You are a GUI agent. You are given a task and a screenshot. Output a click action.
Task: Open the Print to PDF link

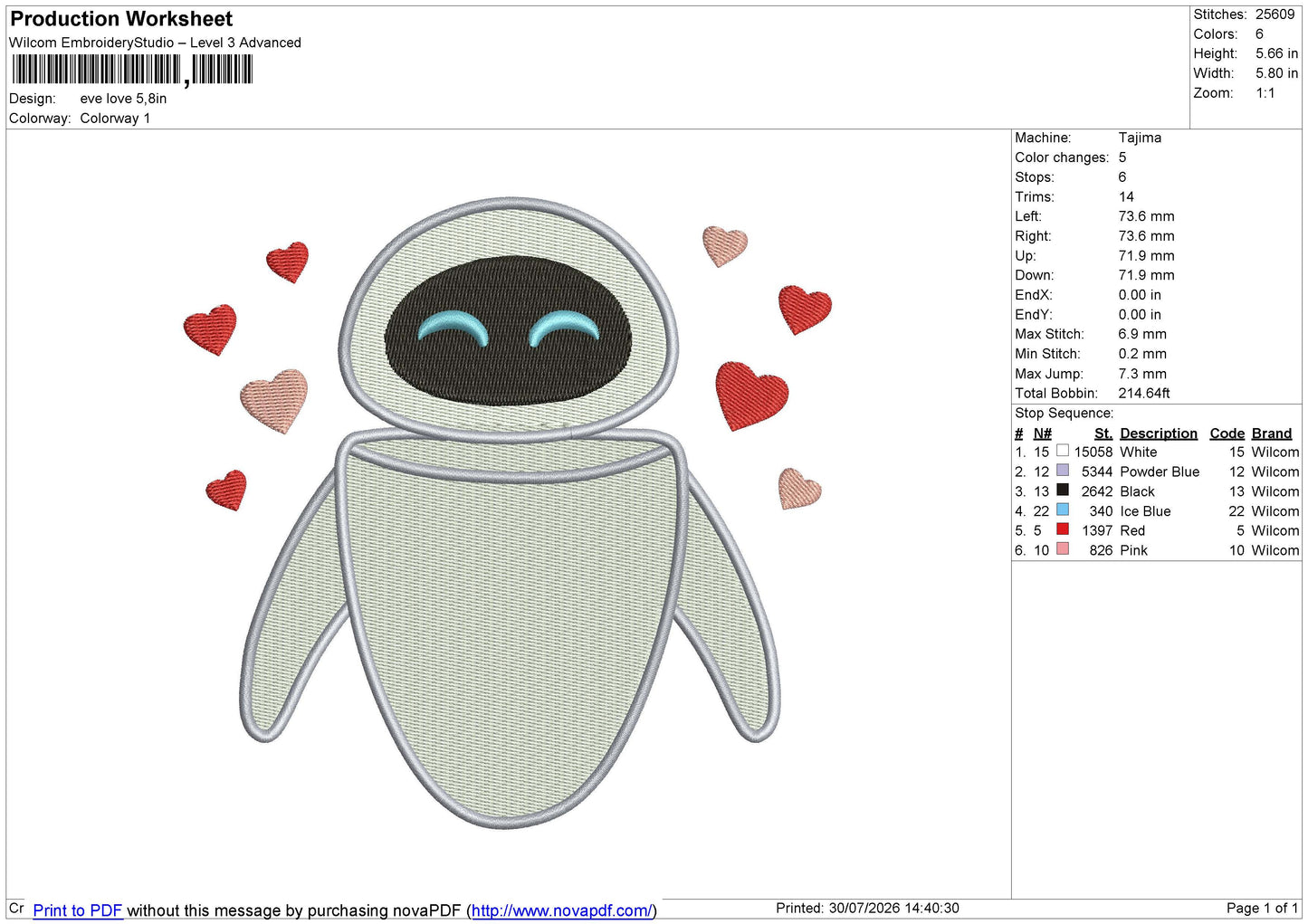(x=78, y=910)
